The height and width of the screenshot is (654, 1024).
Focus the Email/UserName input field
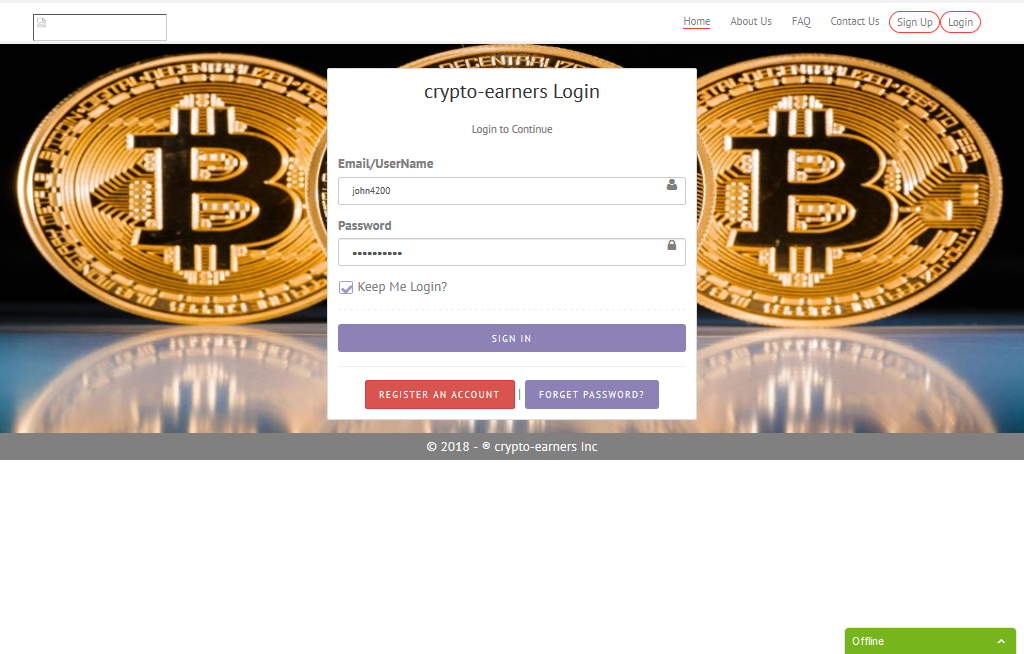point(511,191)
